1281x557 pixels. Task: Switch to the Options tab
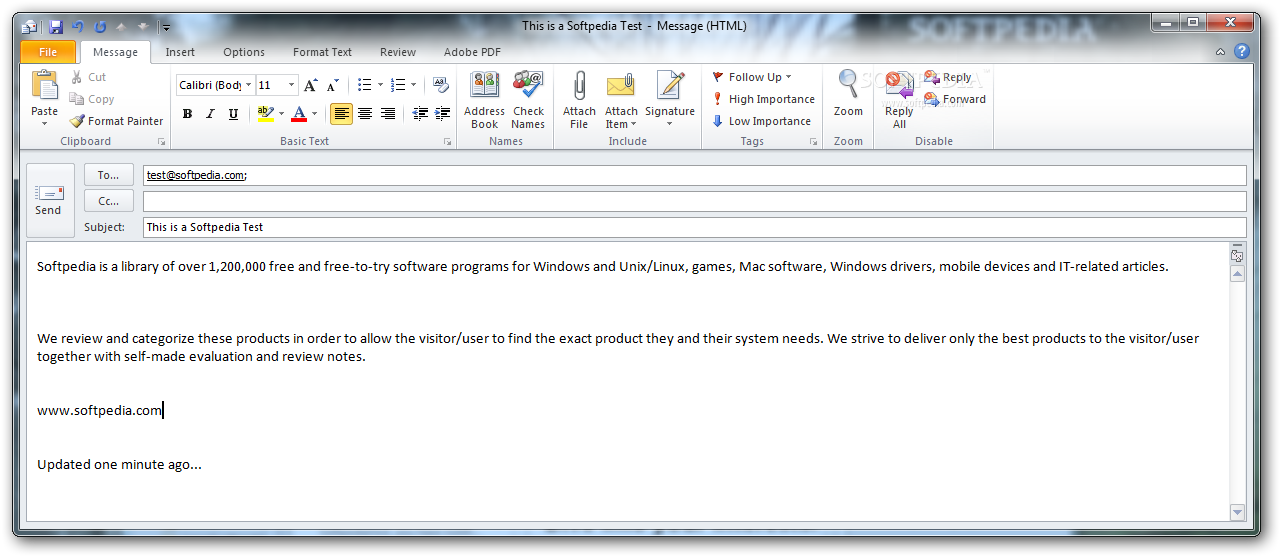(244, 52)
